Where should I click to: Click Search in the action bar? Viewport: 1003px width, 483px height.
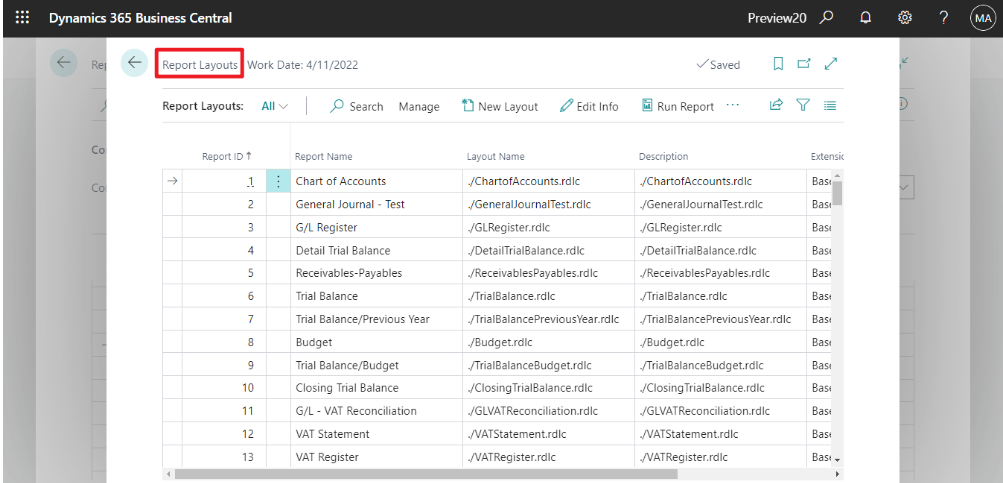(x=356, y=106)
